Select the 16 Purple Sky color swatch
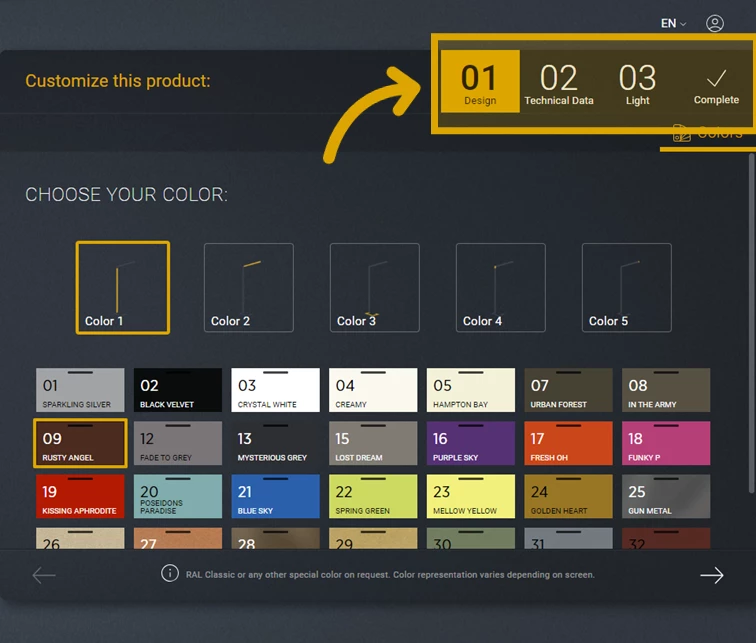The image size is (756, 643). coord(471,443)
